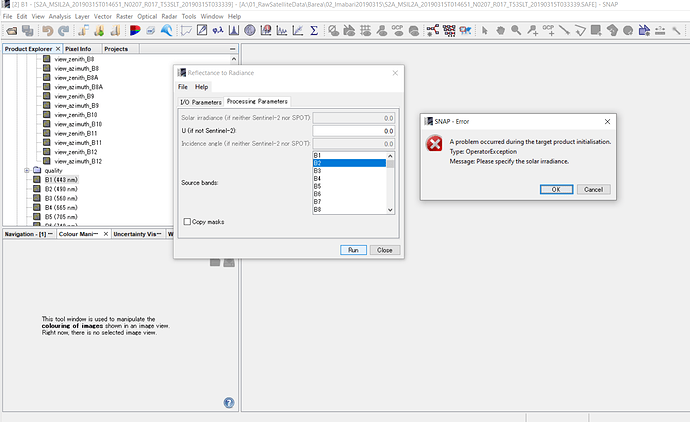Click OK in the SNAP Error dialog
This screenshot has width=690, height=422.
coord(556,189)
